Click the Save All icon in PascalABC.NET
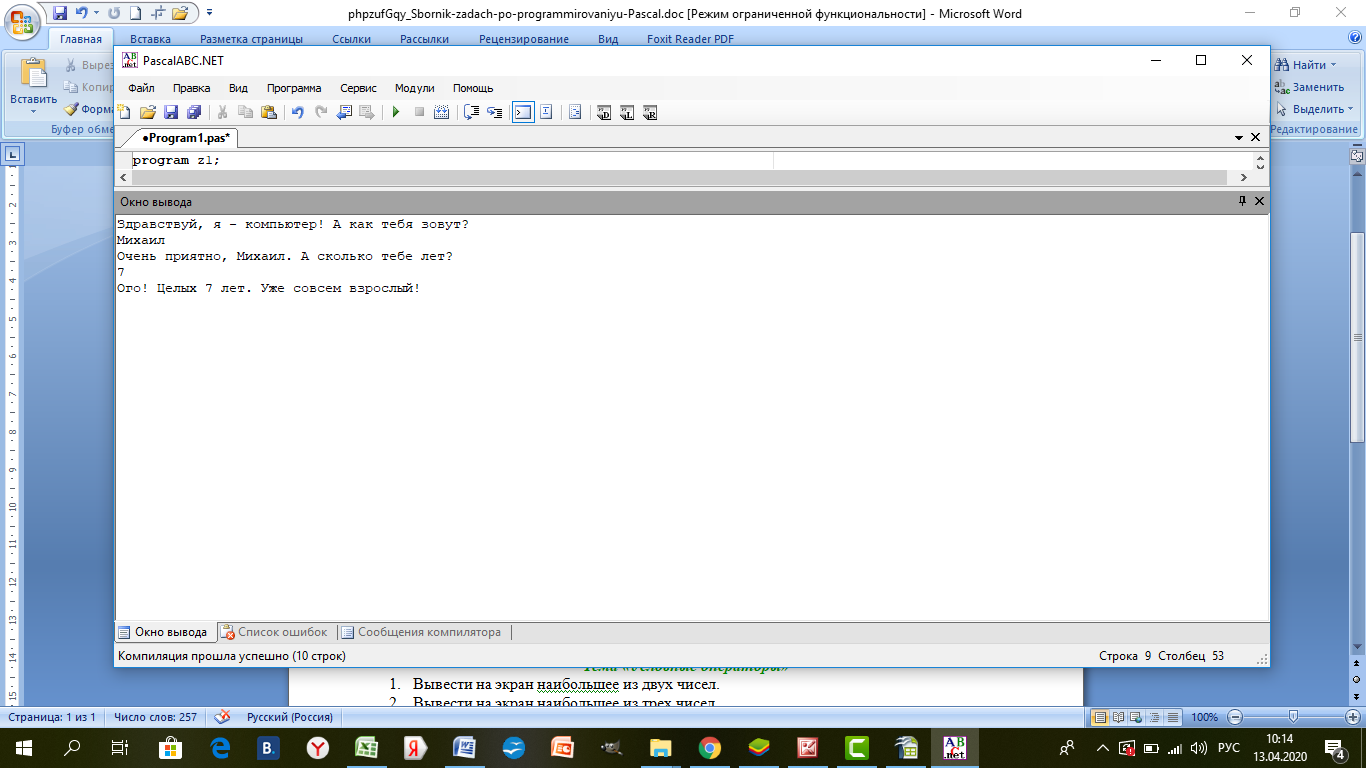 pos(194,112)
